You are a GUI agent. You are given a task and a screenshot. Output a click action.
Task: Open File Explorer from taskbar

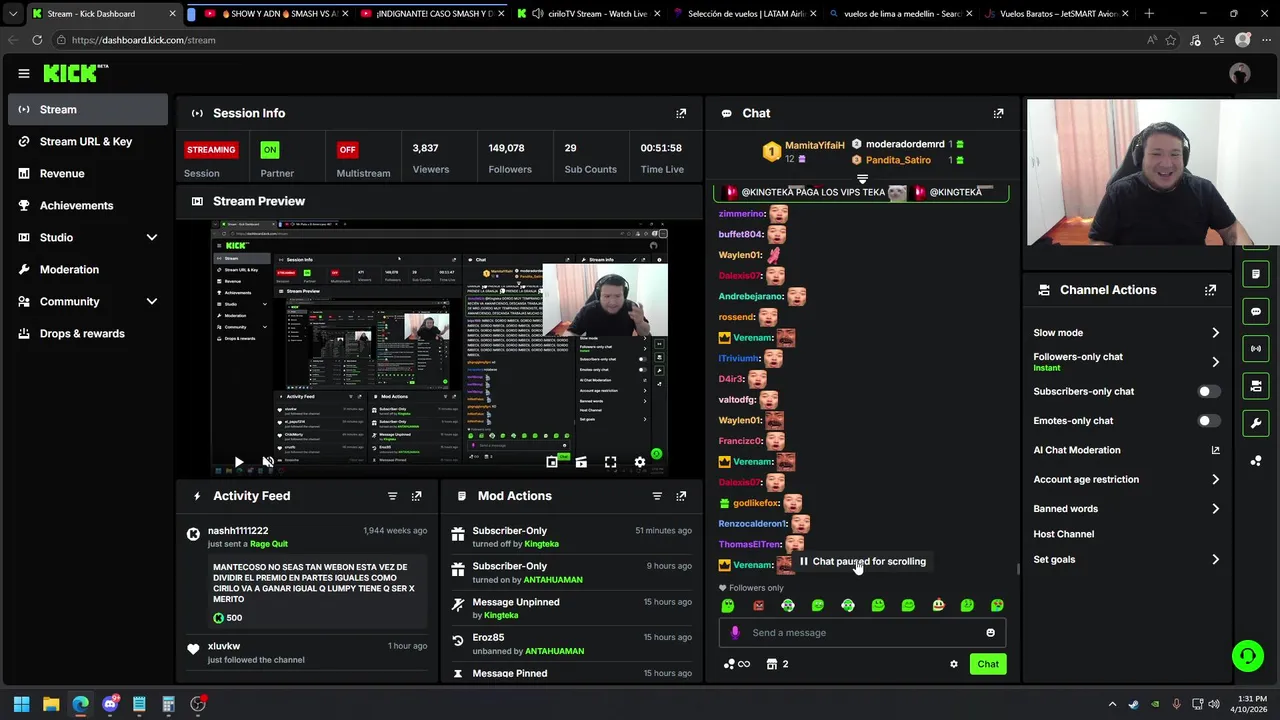coord(51,704)
